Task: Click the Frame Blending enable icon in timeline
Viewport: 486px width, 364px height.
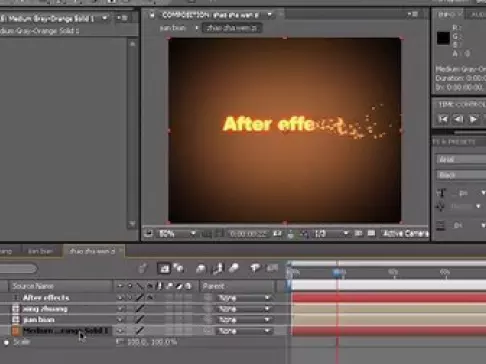Action: point(217,268)
